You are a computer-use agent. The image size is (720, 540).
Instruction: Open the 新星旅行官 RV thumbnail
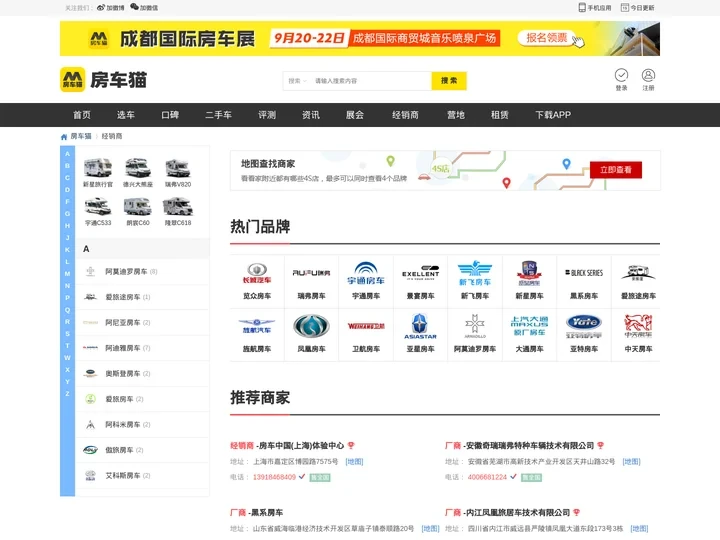98,168
